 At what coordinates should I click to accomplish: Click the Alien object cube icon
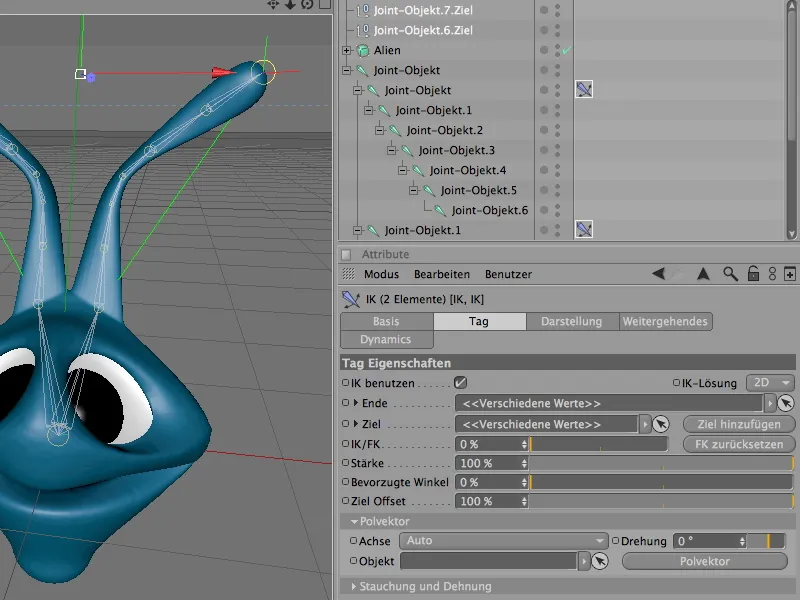tap(363, 50)
